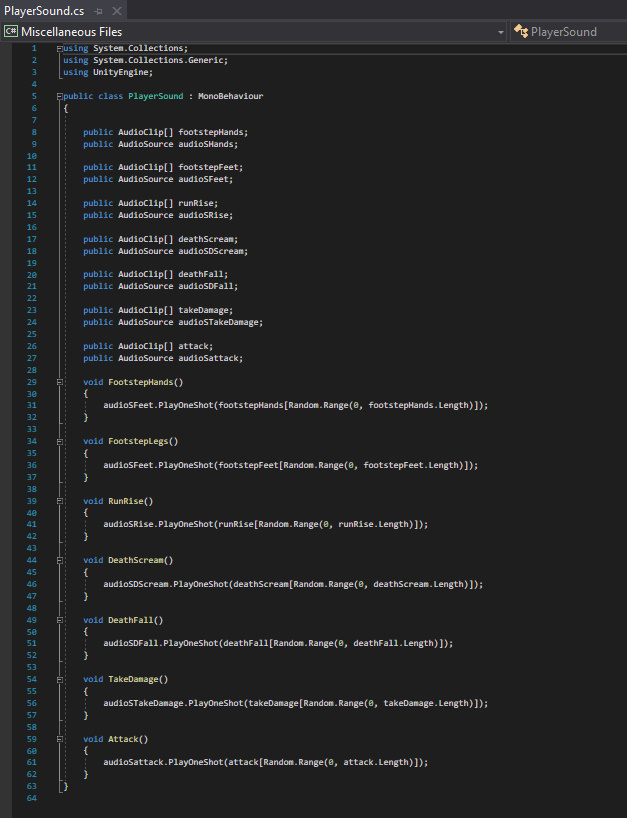The image size is (627, 818).
Task: Fold the RunRise method body
Action: click(x=59, y=501)
